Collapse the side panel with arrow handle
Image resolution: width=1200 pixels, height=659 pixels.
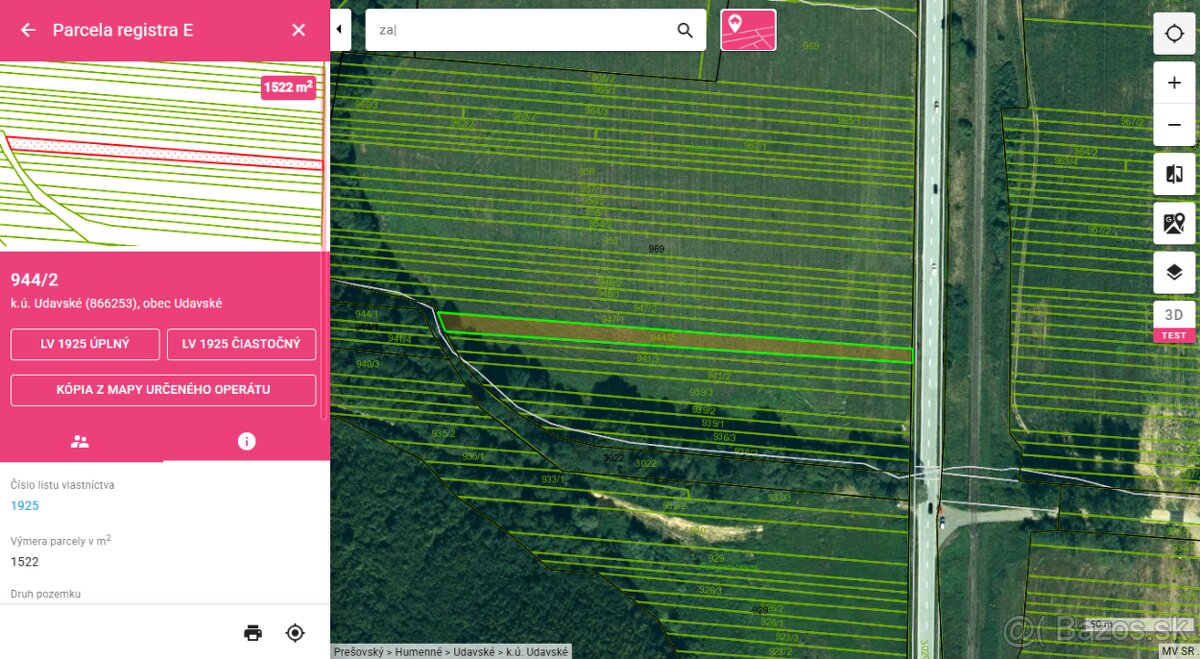(x=339, y=30)
